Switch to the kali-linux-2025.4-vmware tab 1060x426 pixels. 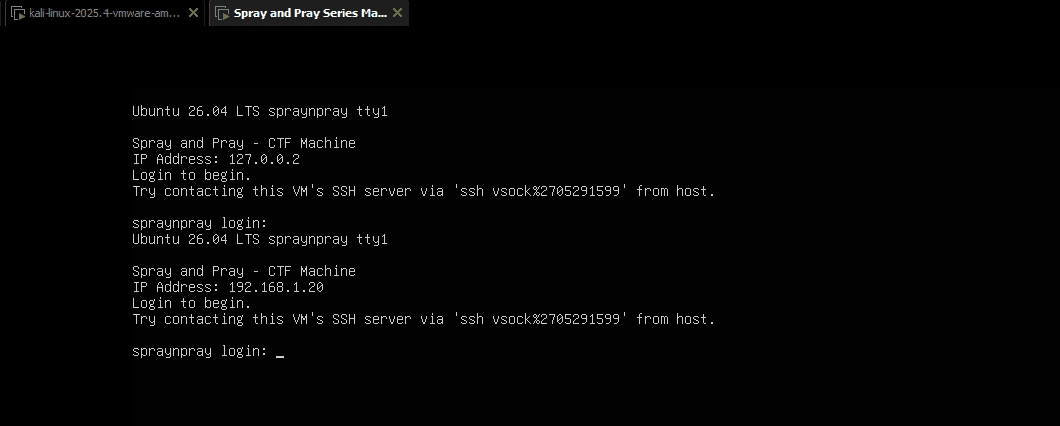(x=104, y=13)
